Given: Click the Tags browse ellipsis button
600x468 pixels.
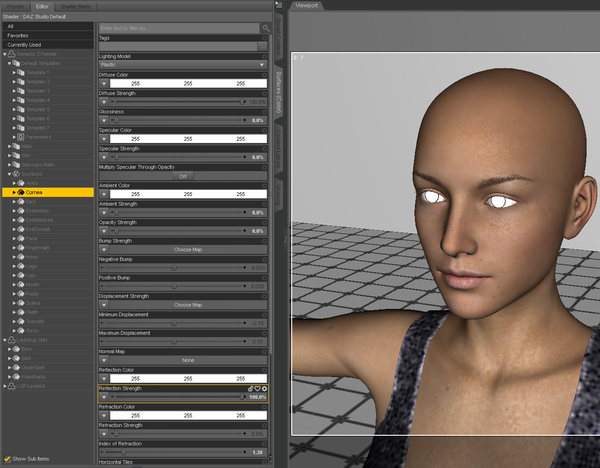Looking at the screenshot, I should 262,46.
